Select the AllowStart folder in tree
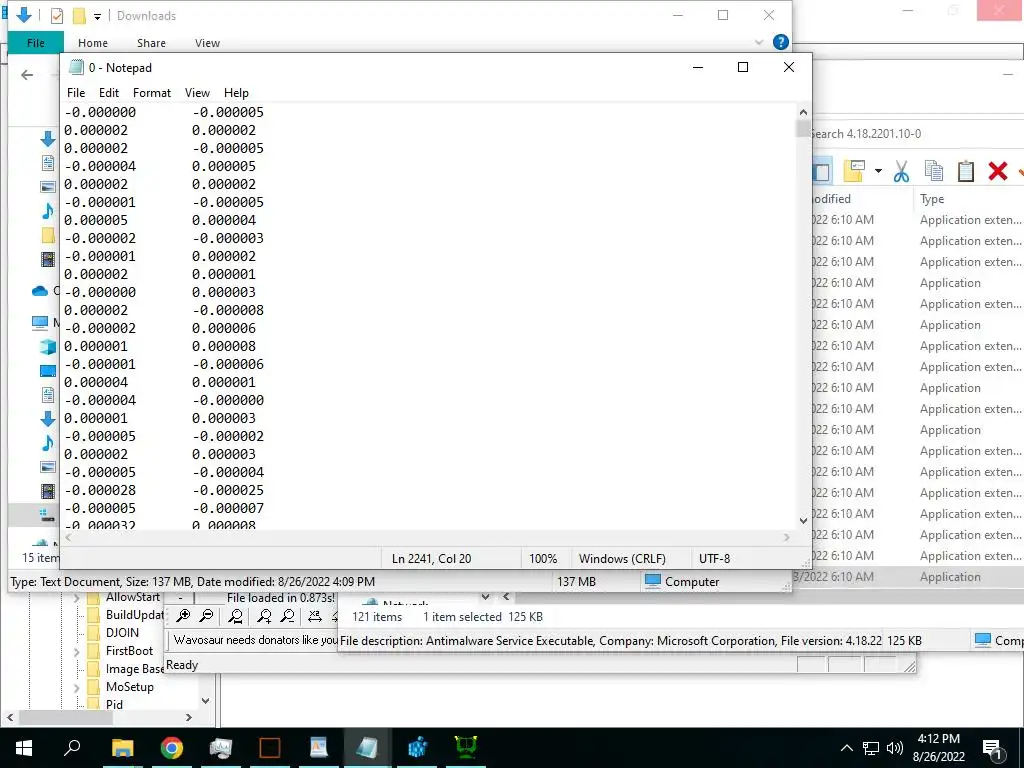Image resolution: width=1024 pixels, height=768 pixels. click(133, 597)
